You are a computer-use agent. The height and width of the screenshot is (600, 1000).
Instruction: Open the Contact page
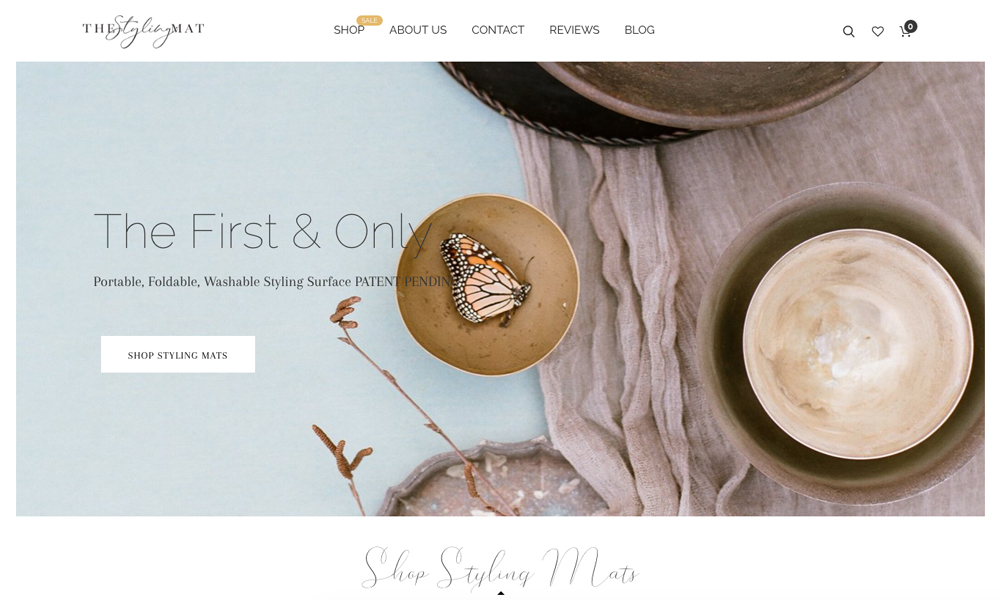497,30
